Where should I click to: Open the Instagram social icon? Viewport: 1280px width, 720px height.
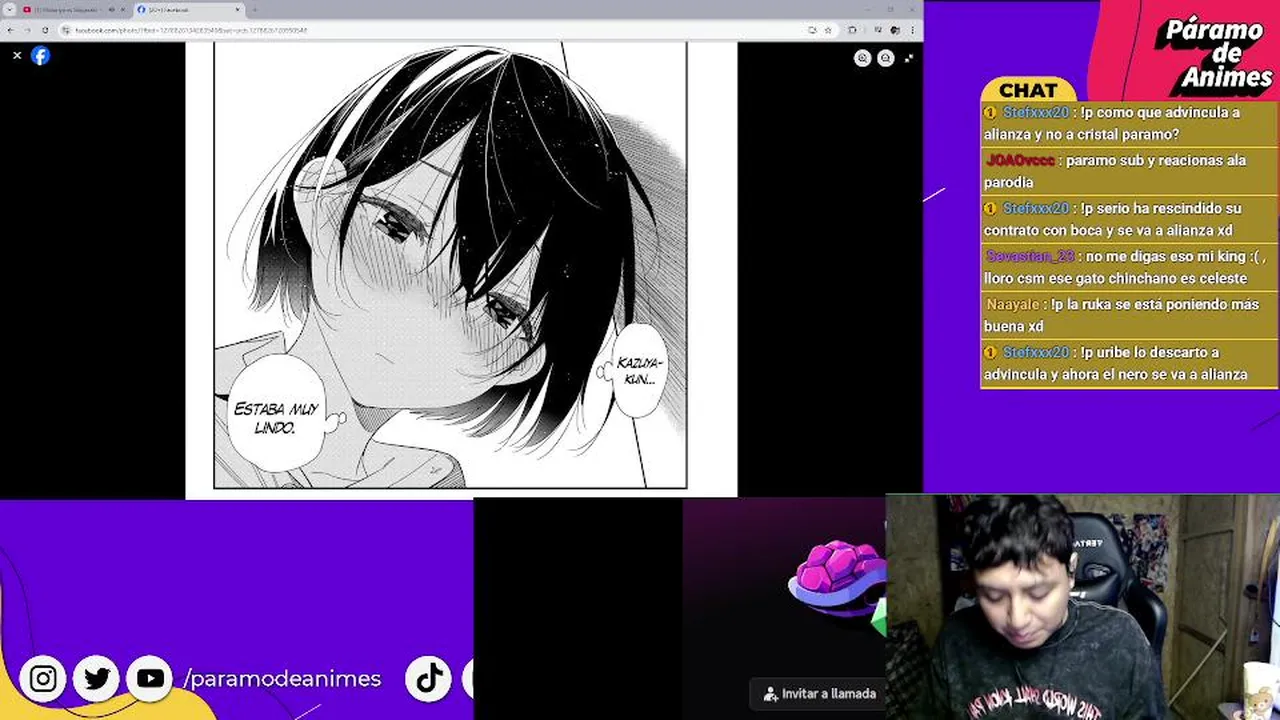coord(43,679)
